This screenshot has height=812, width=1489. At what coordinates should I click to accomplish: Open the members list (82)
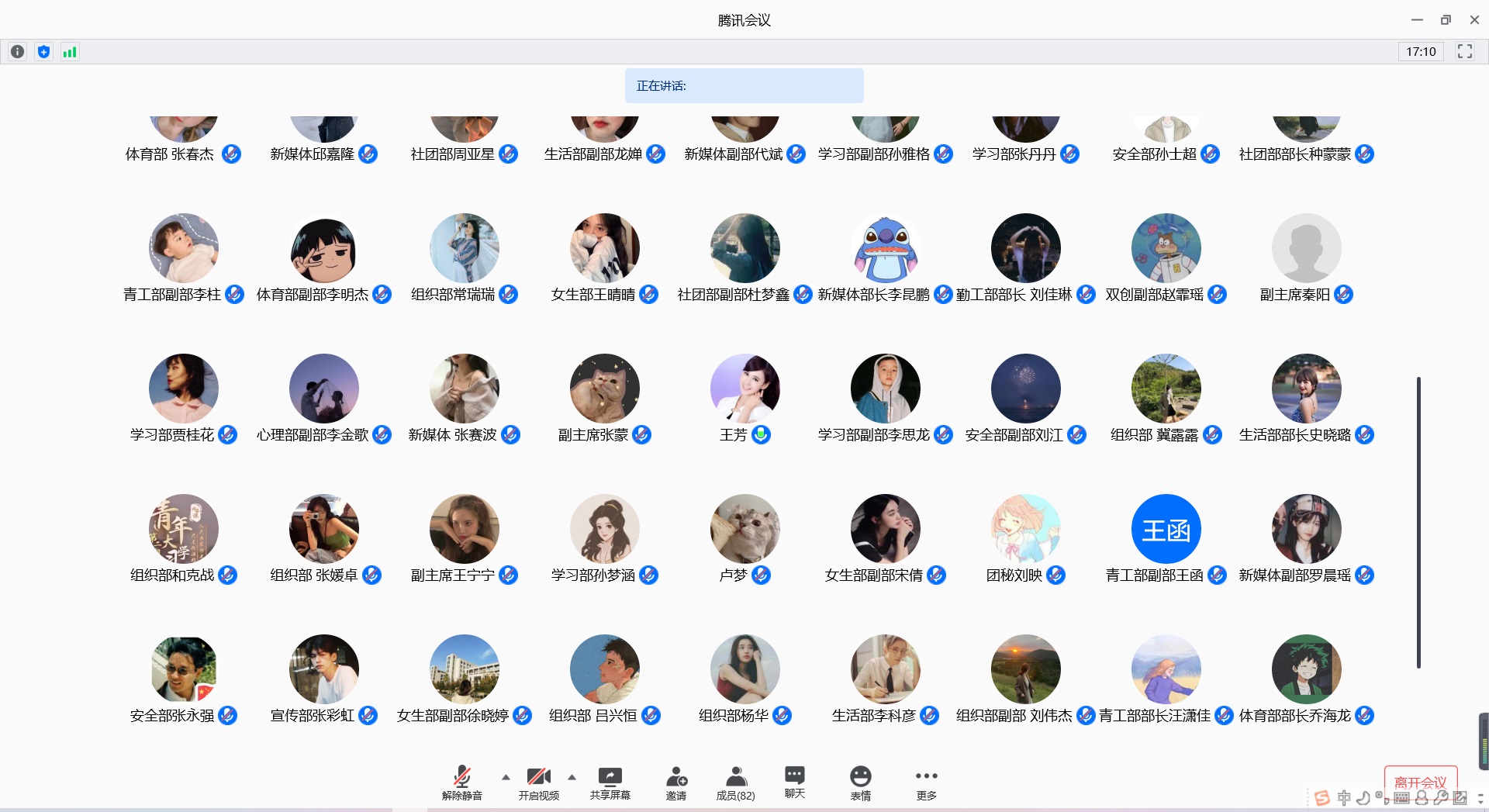coord(735,783)
